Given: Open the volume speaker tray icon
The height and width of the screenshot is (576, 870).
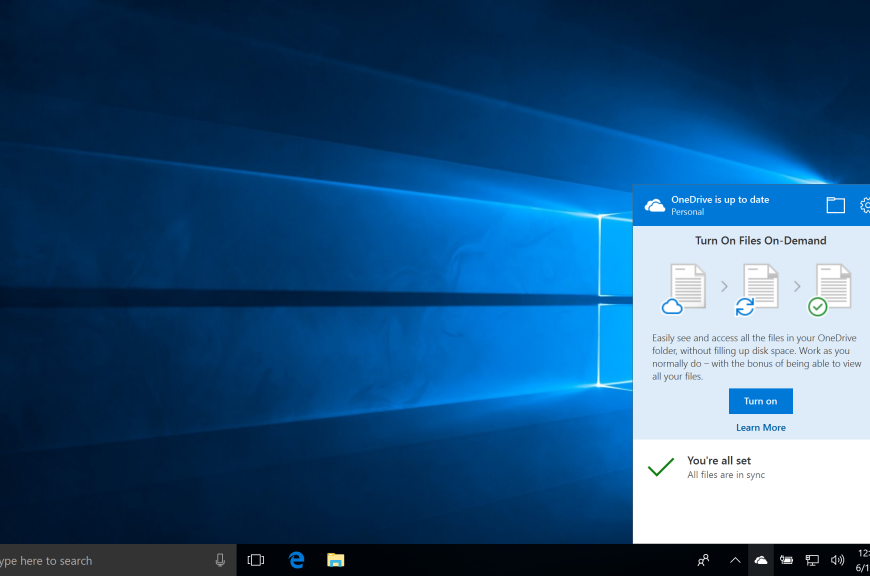Looking at the screenshot, I should pos(837,560).
